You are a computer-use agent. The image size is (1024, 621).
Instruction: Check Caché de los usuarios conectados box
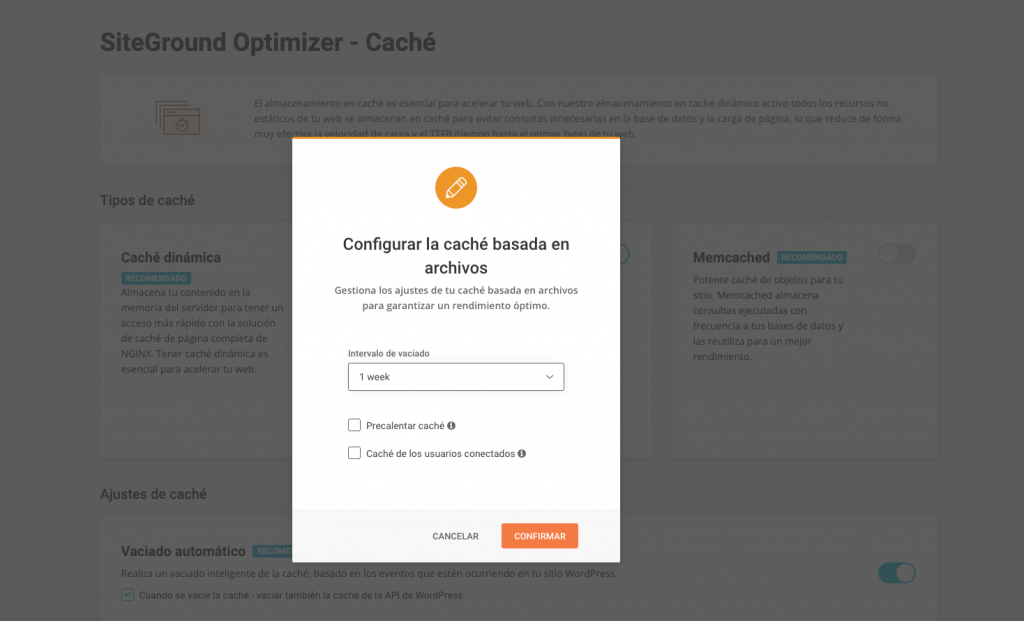(355, 453)
